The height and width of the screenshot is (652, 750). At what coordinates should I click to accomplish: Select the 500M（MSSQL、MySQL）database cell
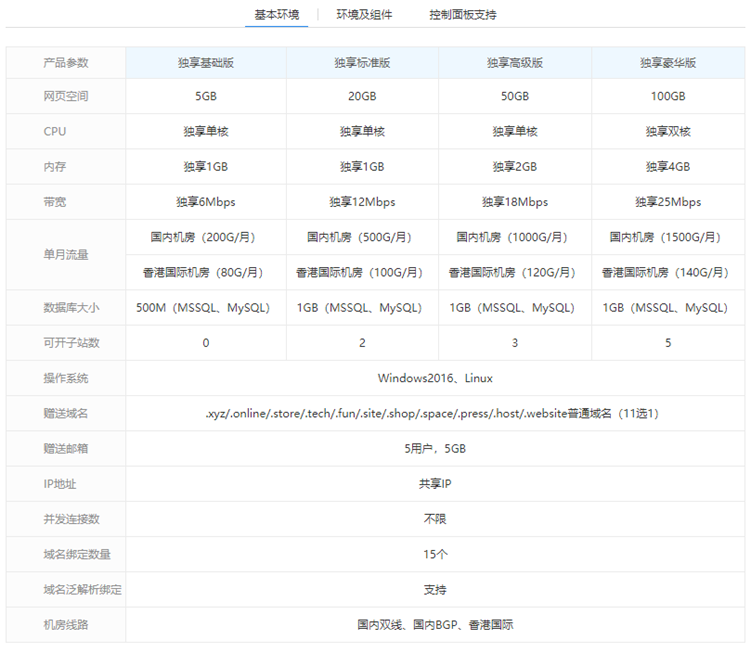206,308
